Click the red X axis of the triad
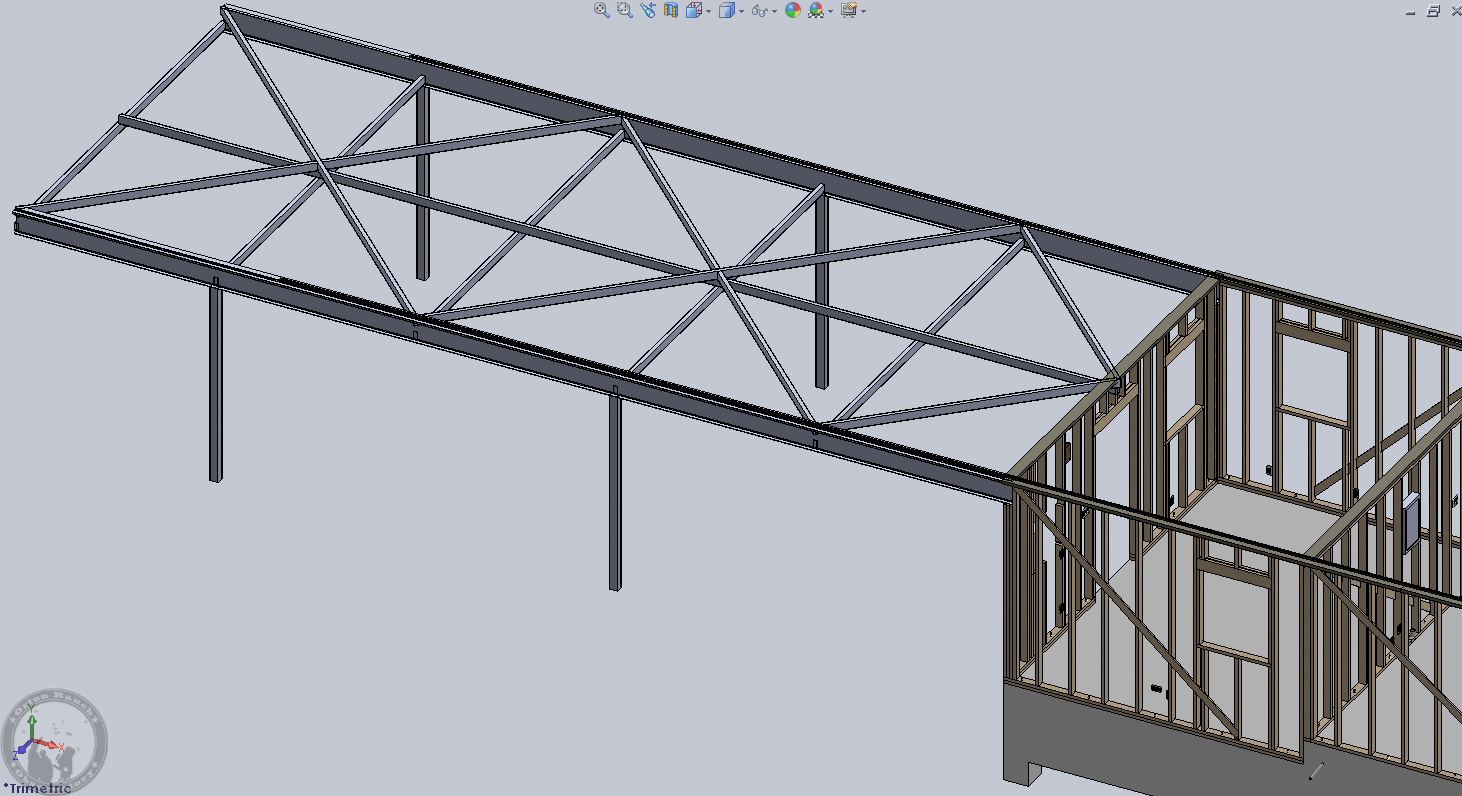The width and height of the screenshot is (1462, 796). [48, 745]
